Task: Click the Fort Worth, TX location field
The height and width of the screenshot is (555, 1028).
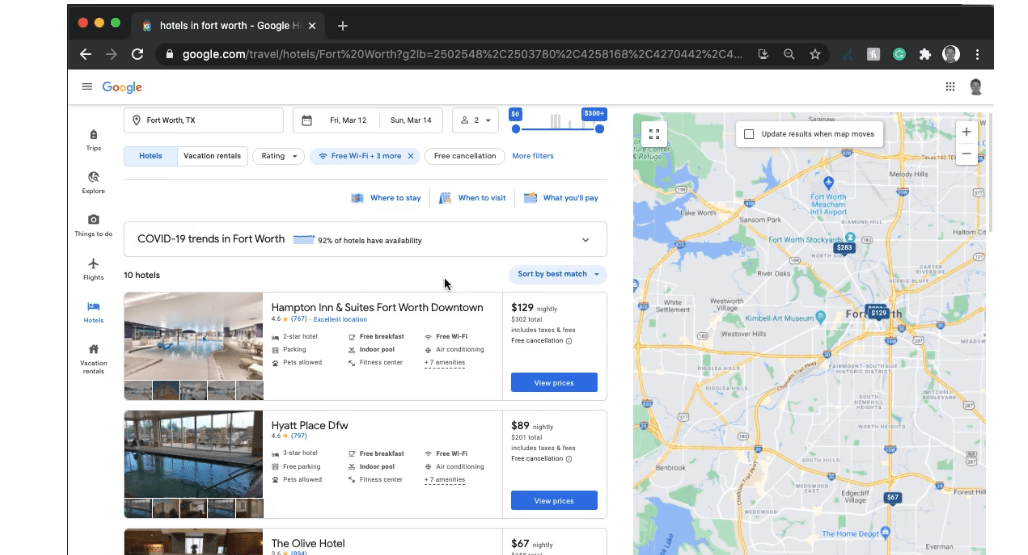Action: click(203, 120)
